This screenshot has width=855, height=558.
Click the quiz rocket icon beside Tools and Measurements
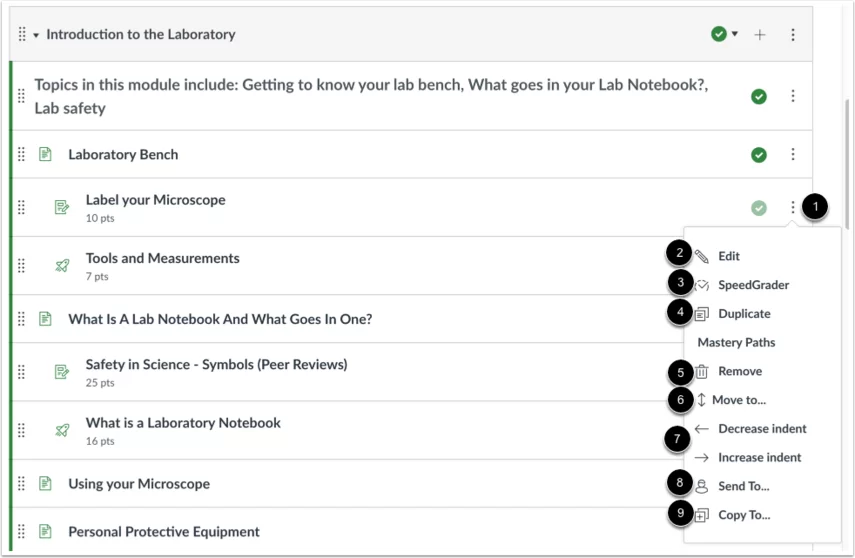click(x=62, y=266)
